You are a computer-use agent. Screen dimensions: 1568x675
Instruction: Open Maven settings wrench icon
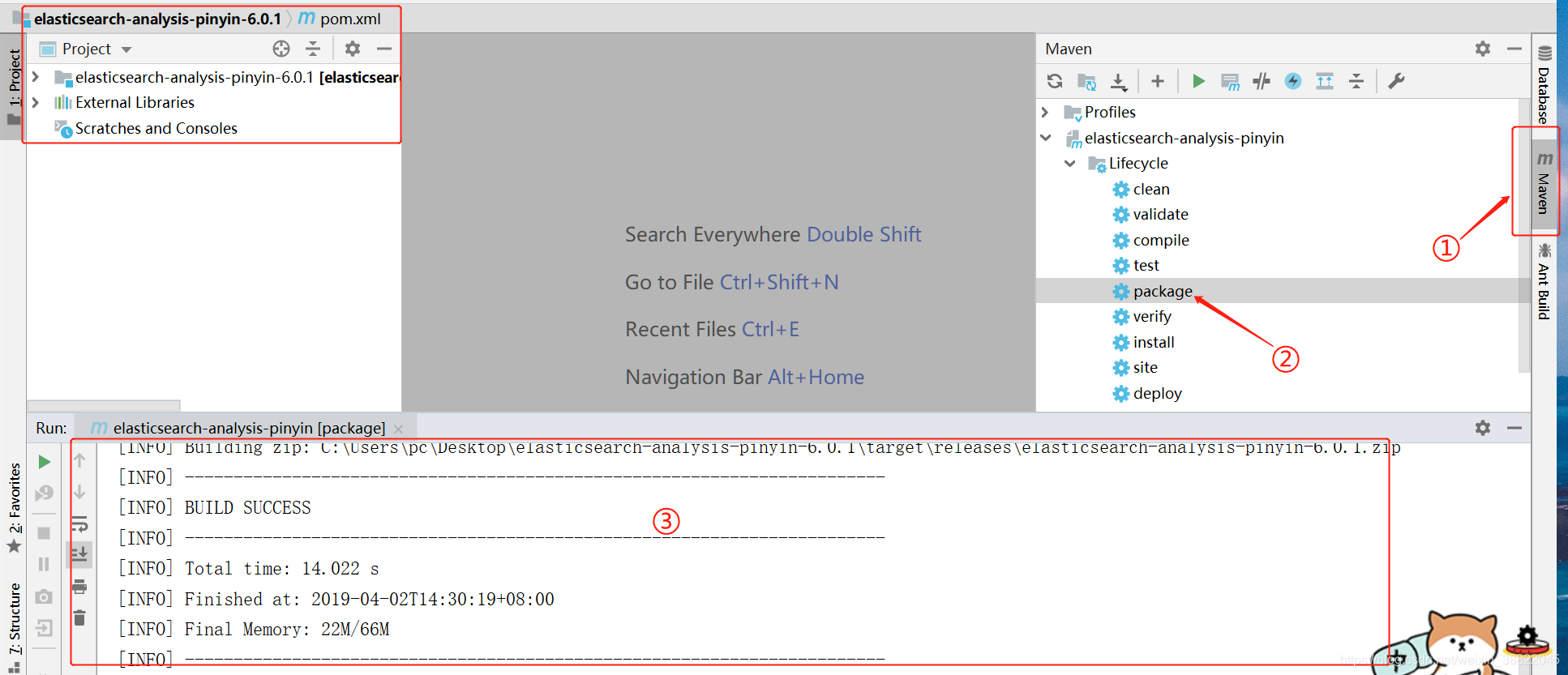(1396, 81)
